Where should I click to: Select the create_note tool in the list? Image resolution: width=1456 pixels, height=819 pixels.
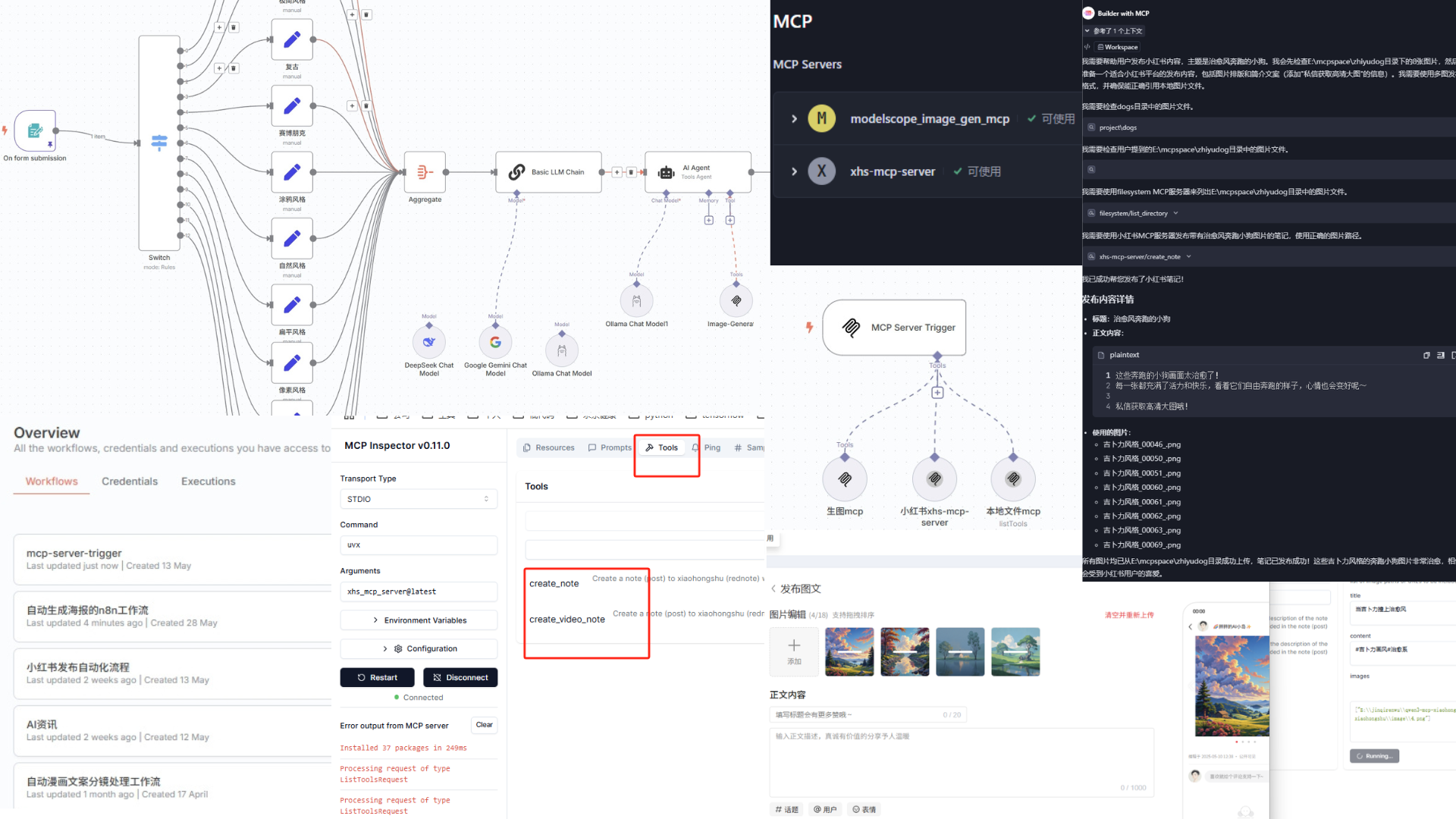[554, 583]
